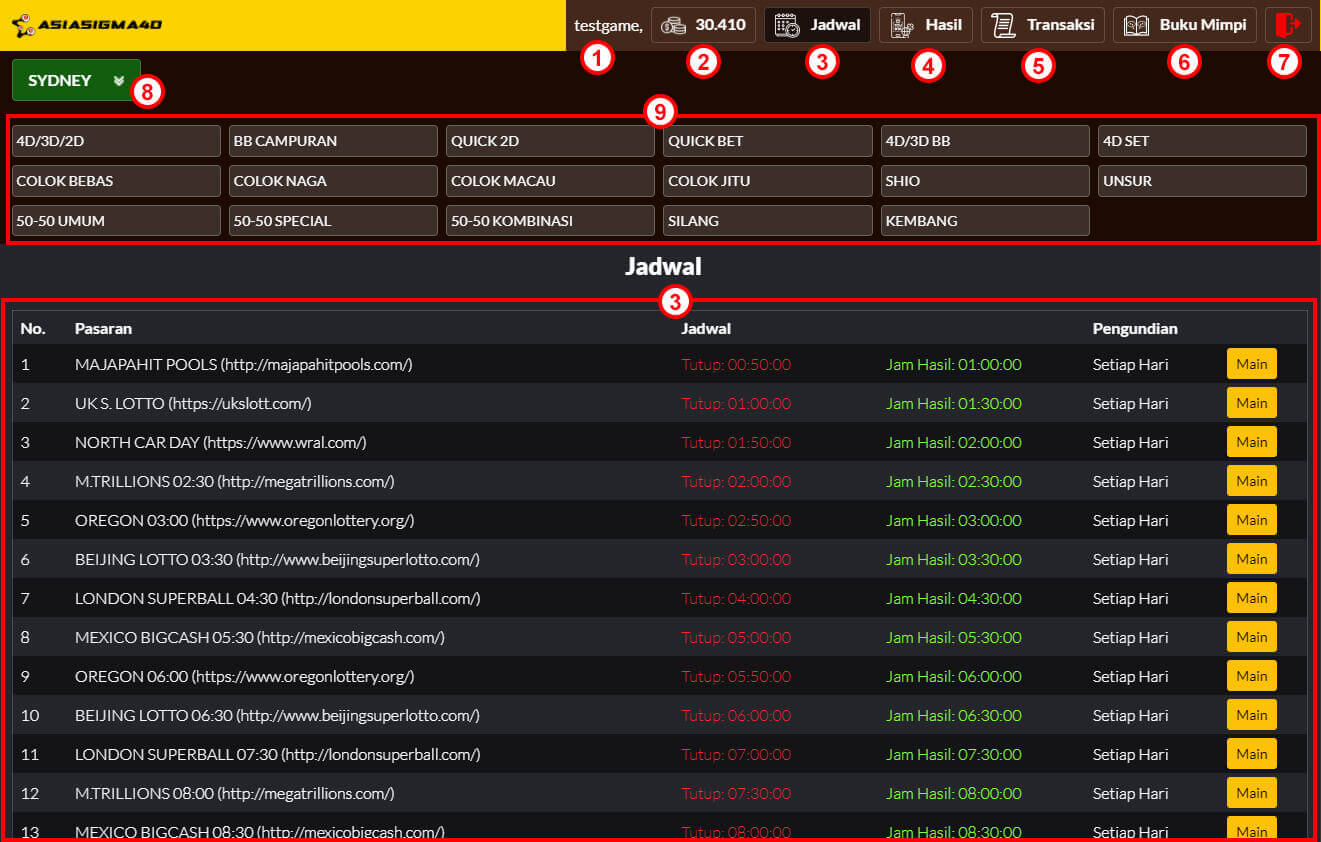Select the 4D/3D/2D game type
1321x842 pixels.
116,141
